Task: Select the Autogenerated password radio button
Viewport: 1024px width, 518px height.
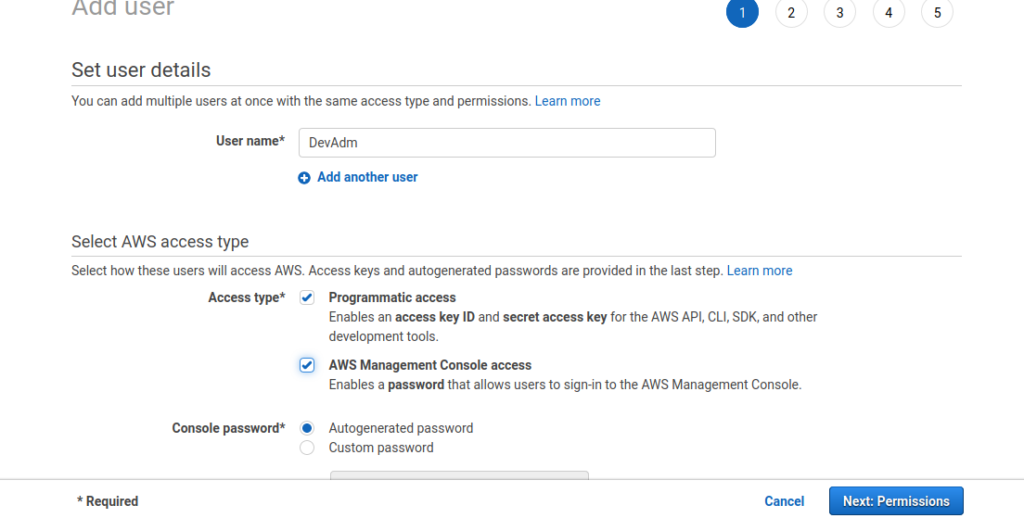Action: coord(307,429)
